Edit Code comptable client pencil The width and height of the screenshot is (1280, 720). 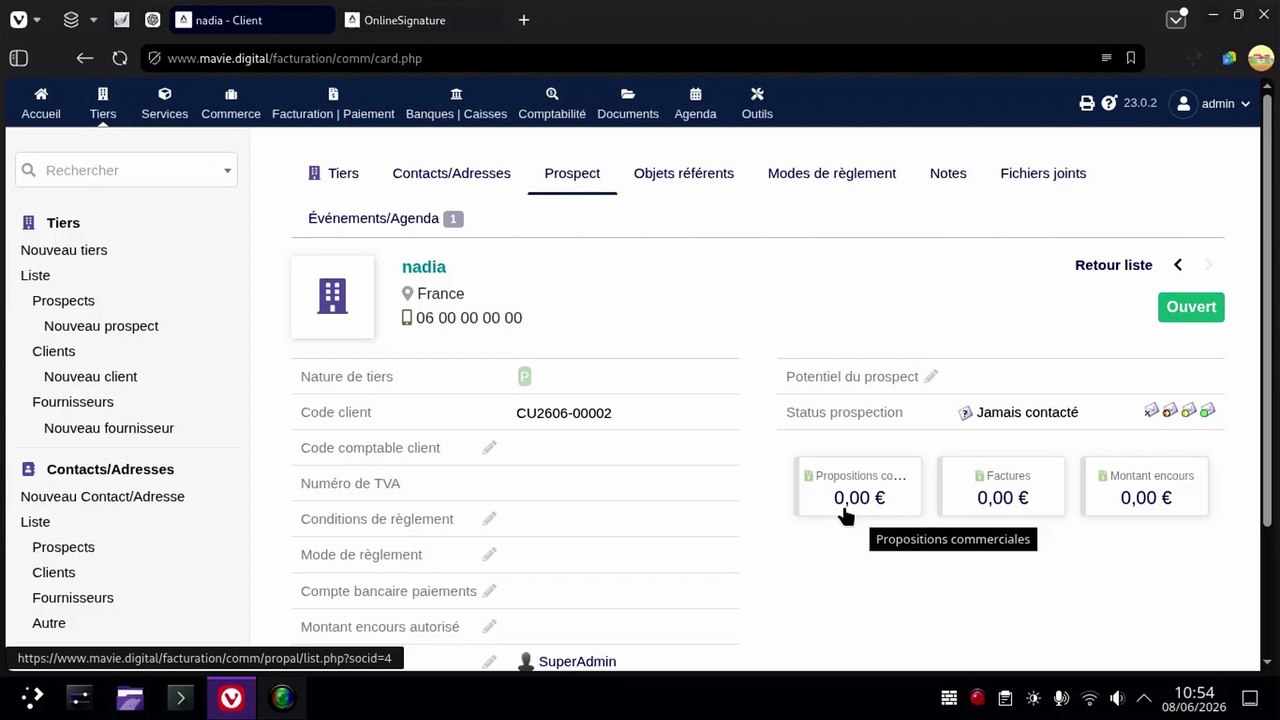coord(489,448)
